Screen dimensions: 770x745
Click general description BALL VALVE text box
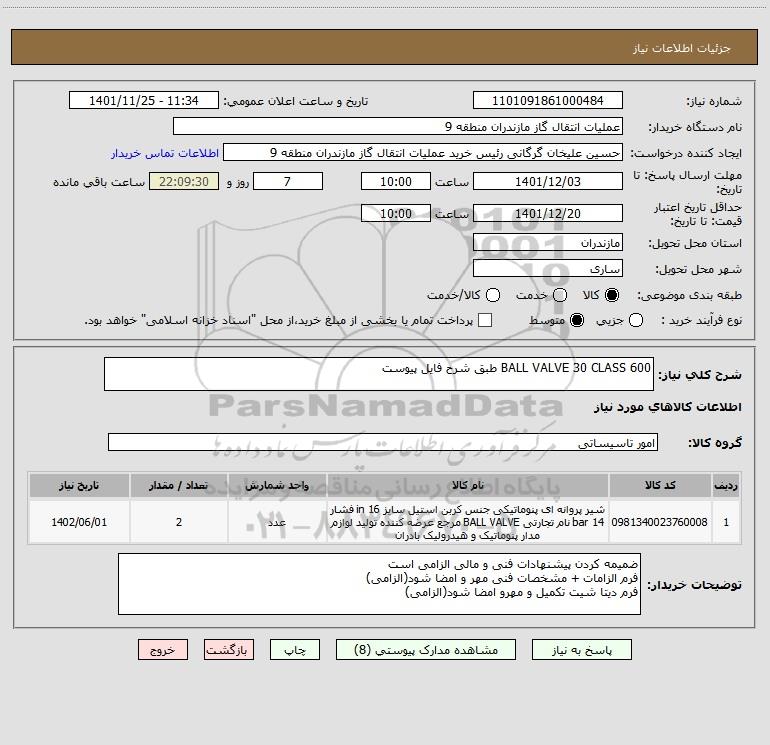click(379, 374)
